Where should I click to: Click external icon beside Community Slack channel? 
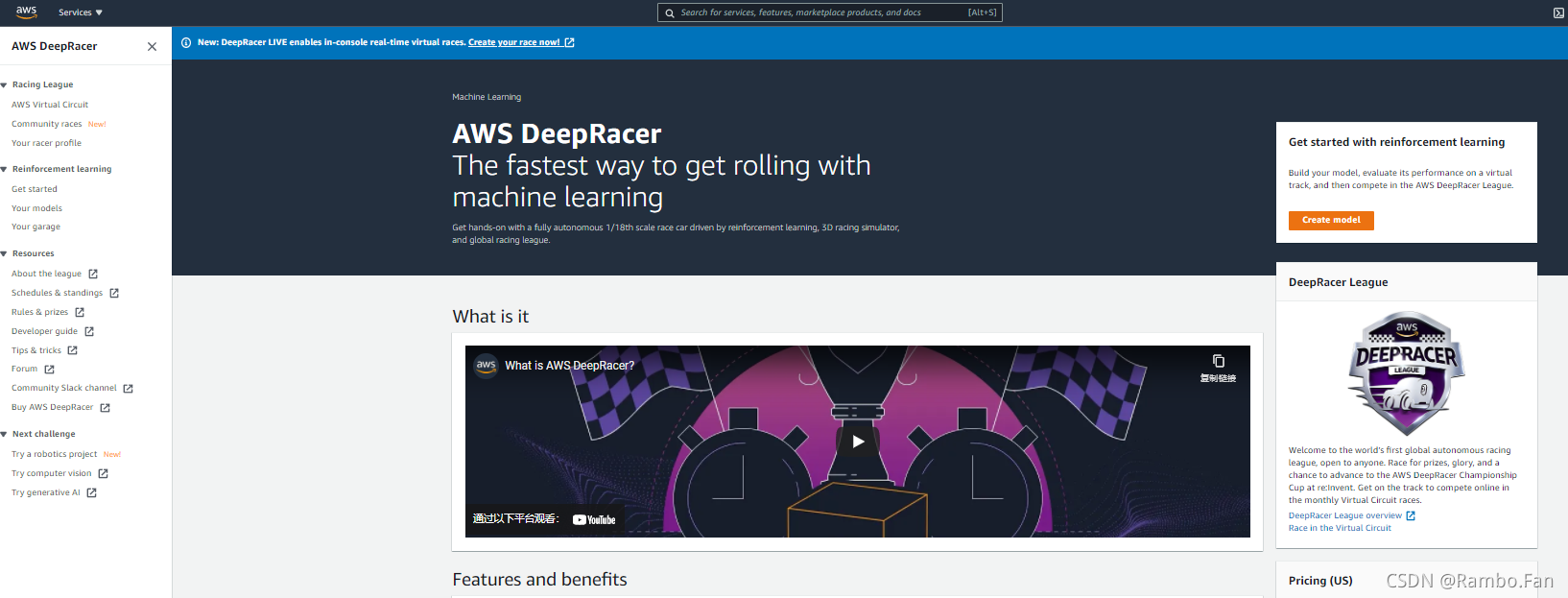tap(128, 388)
